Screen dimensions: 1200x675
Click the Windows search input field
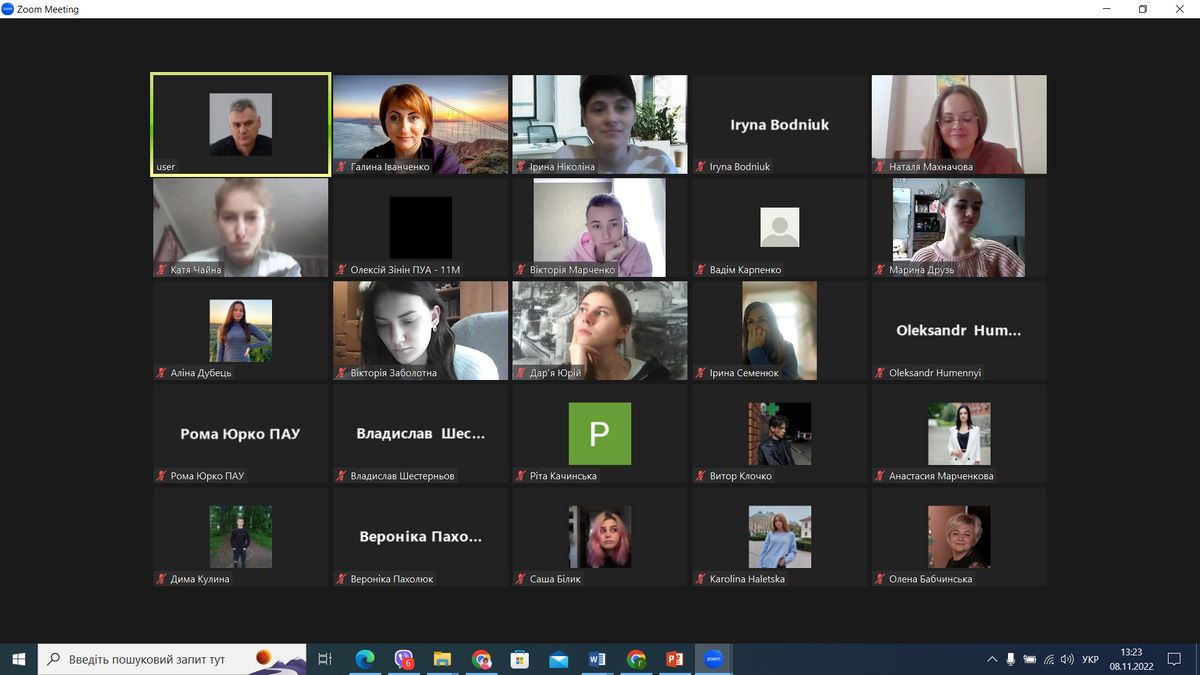pos(160,659)
